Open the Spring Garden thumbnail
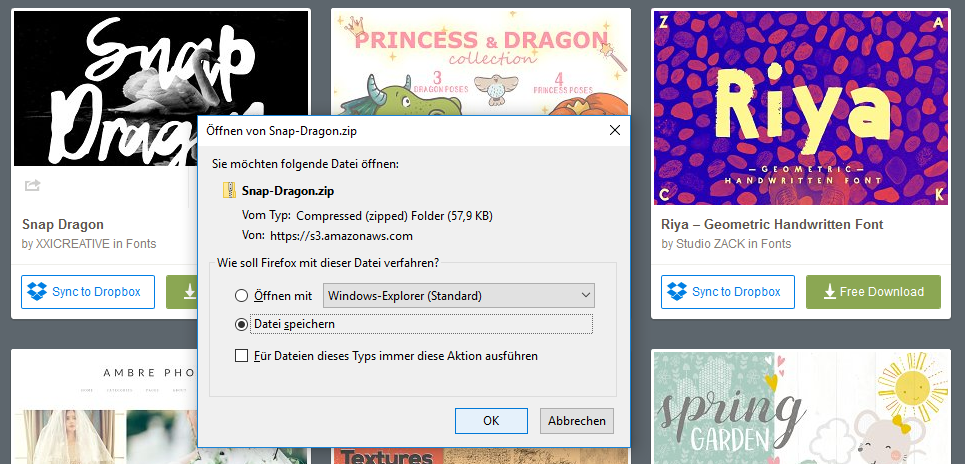The image size is (965, 464). tap(801, 407)
